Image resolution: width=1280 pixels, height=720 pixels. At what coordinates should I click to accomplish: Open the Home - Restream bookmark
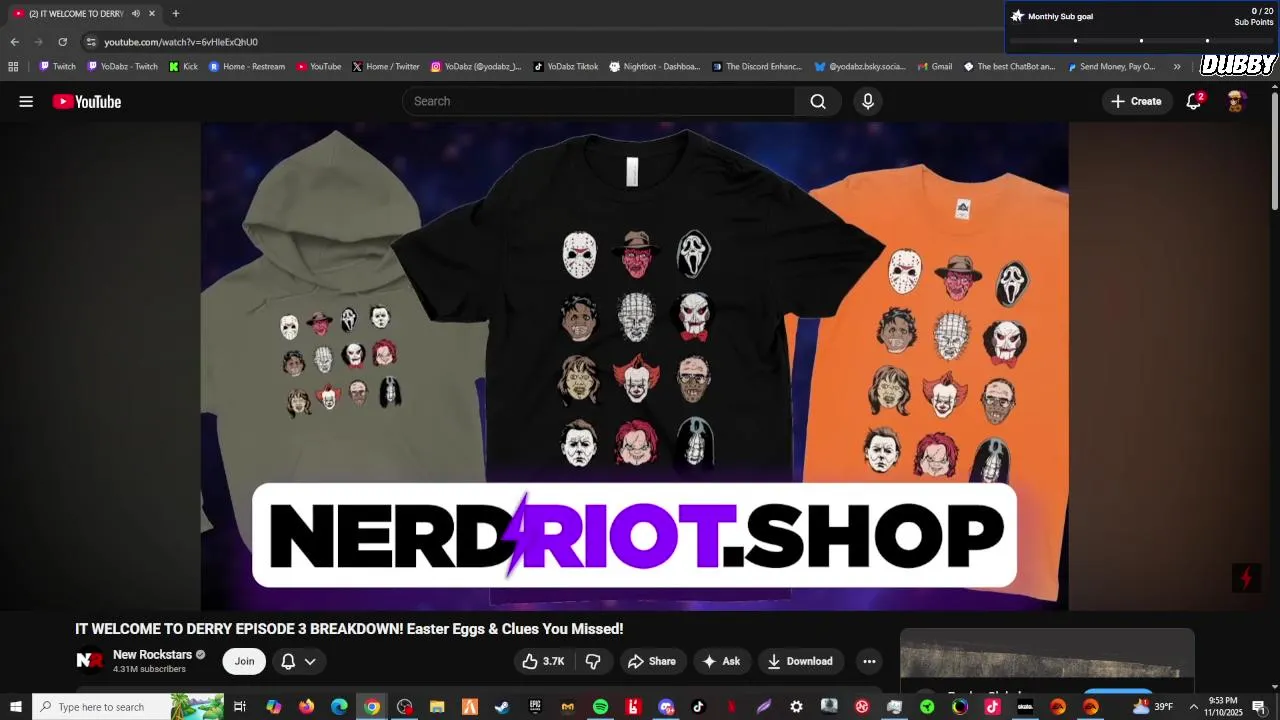point(247,67)
